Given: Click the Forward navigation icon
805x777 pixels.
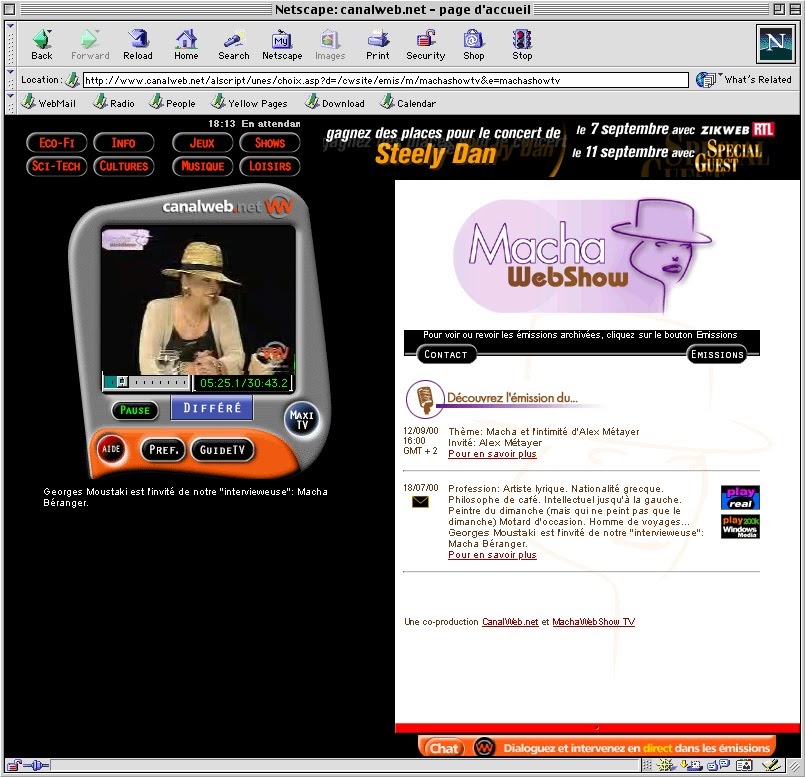Looking at the screenshot, I should [90, 44].
